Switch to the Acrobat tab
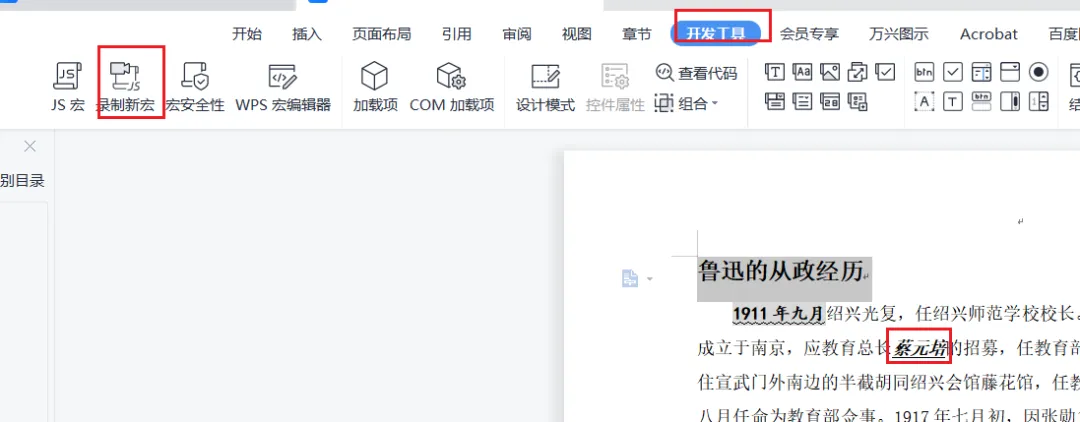1080x422 pixels. coord(989,34)
